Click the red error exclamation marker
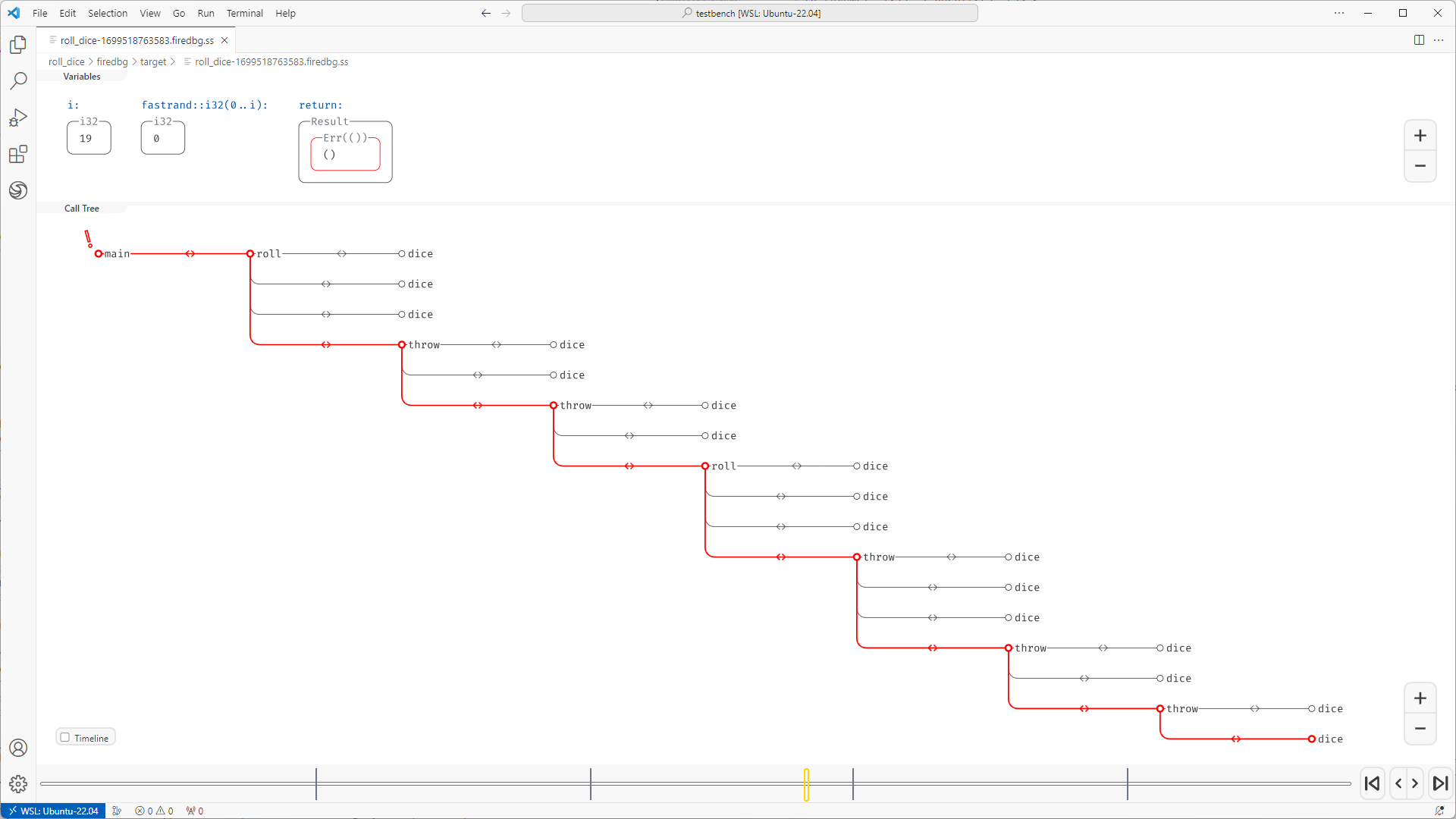 click(x=88, y=239)
